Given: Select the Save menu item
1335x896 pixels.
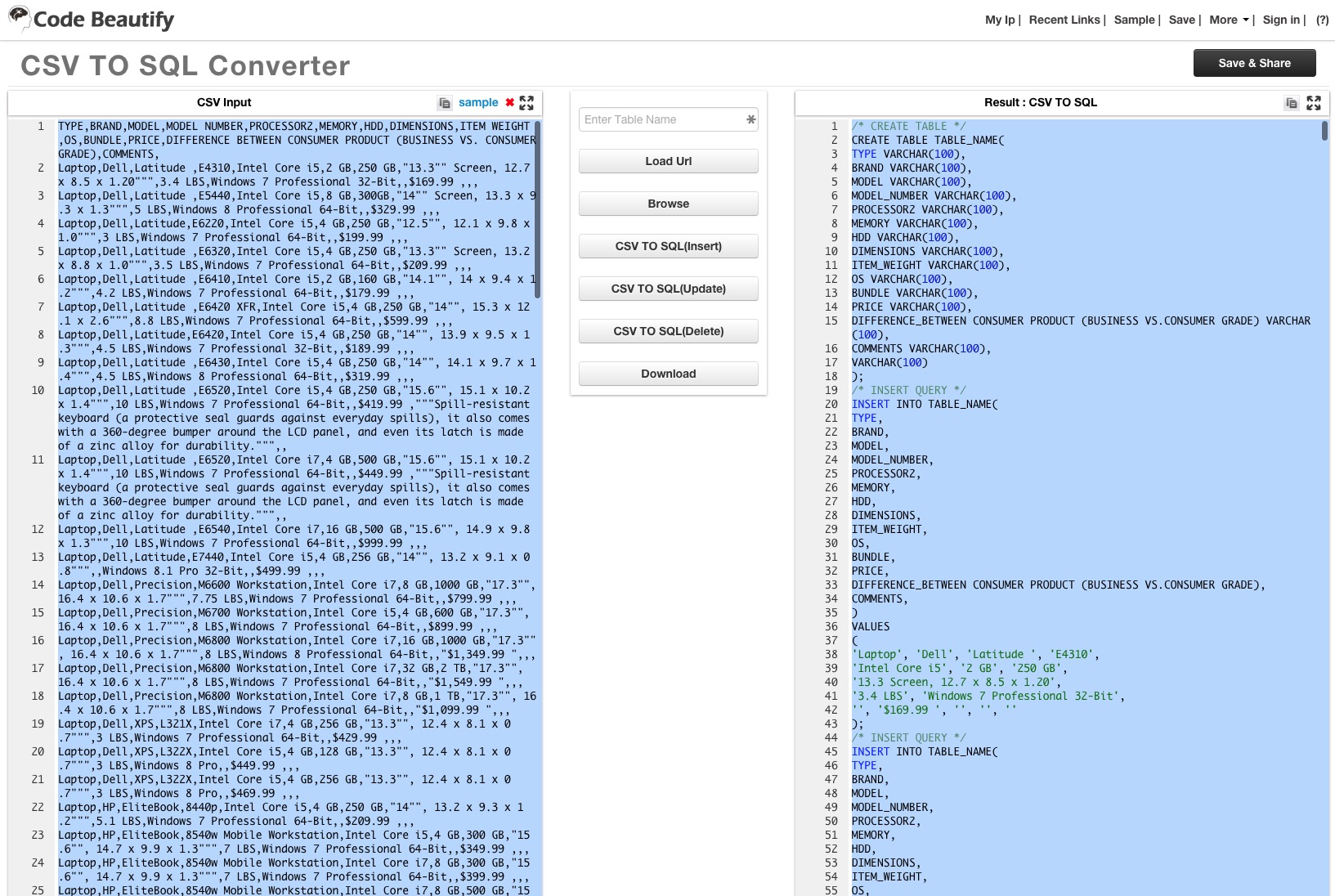Looking at the screenshot, I should tap(1181, 20).
